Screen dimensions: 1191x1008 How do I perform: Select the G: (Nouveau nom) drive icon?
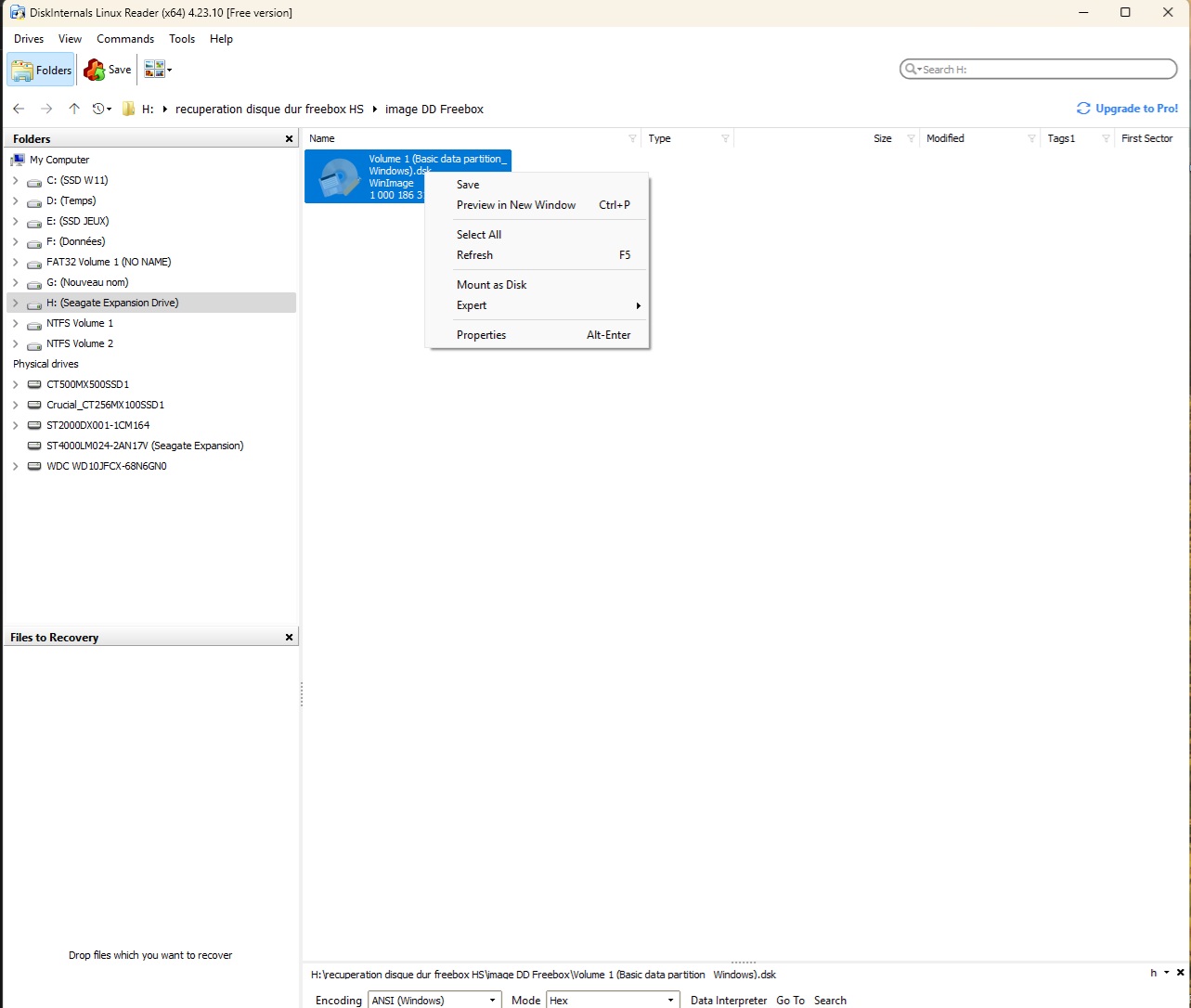point(34,283)
